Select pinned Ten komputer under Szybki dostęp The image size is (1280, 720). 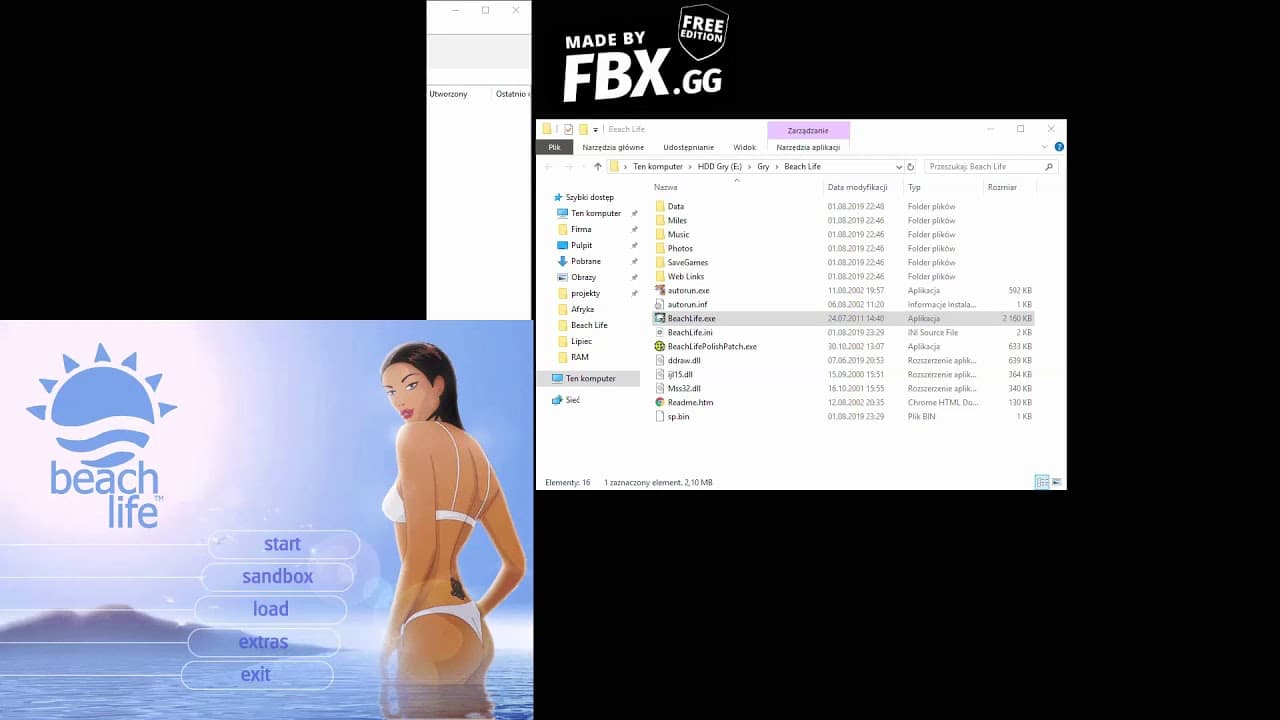[596, 213]
